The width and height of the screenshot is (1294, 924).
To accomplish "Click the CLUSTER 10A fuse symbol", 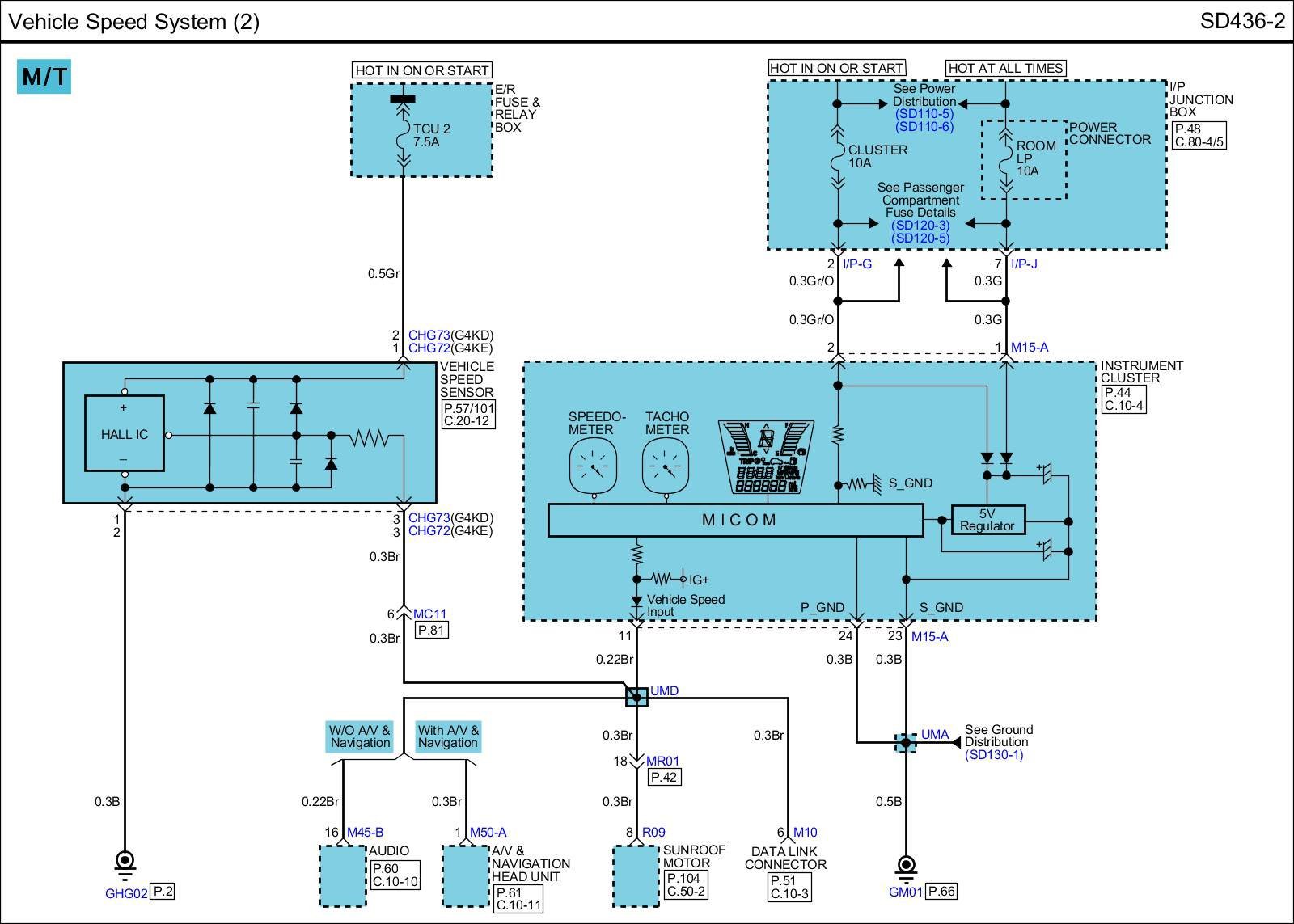I will click(x=838, y=157).
